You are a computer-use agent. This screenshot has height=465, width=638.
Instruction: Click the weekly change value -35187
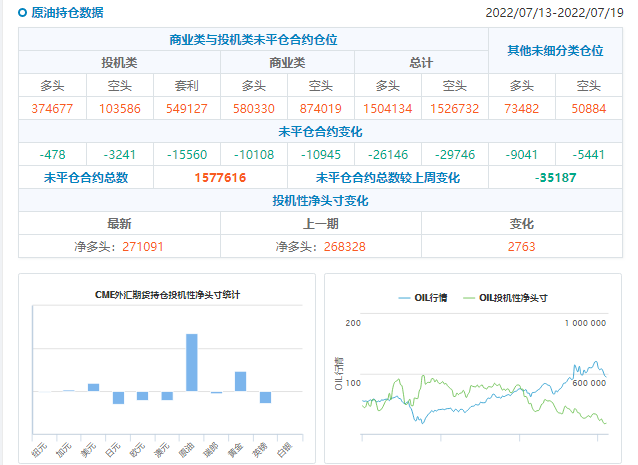[x=555, y=178]
